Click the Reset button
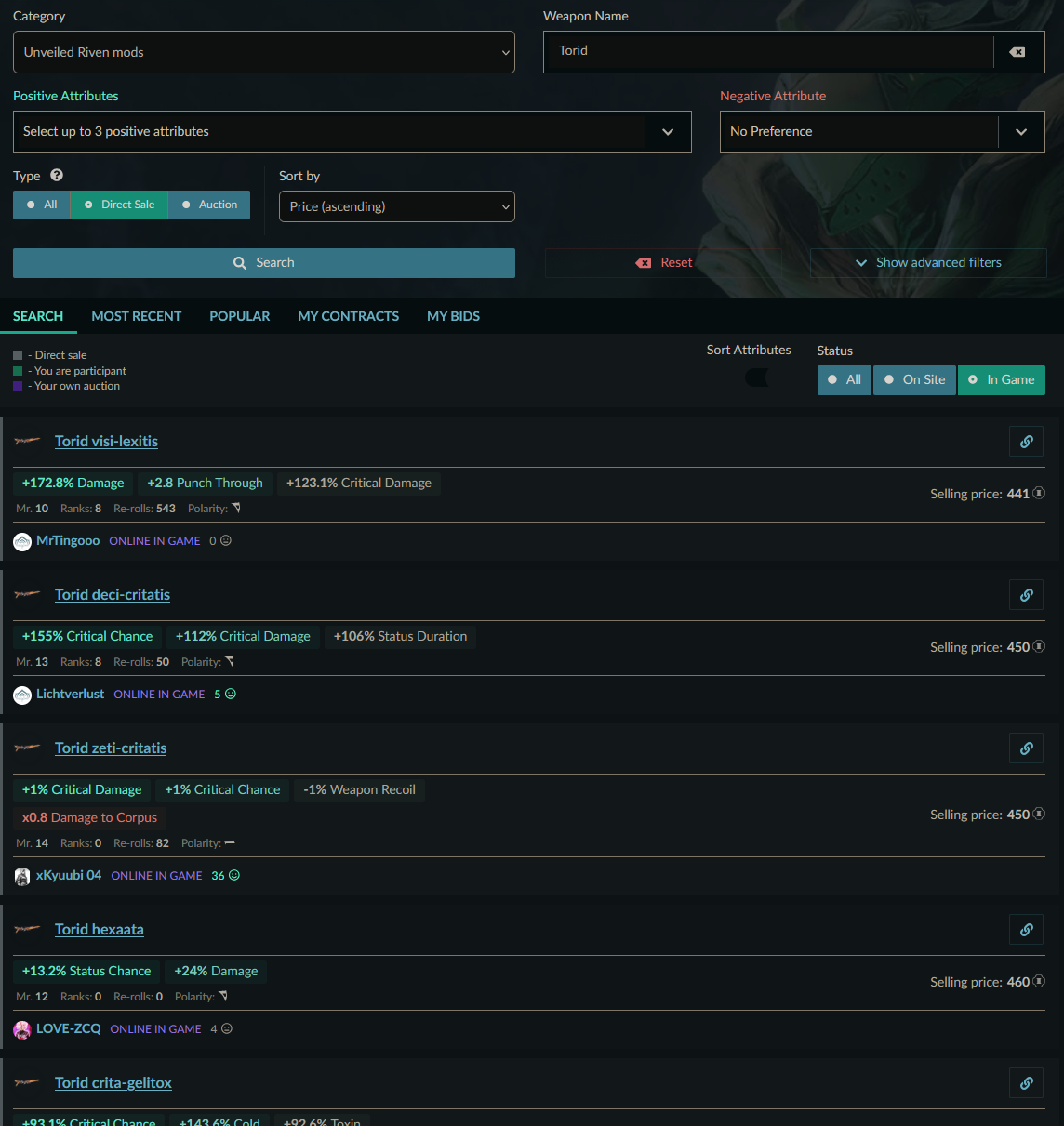 click(663, 263)
